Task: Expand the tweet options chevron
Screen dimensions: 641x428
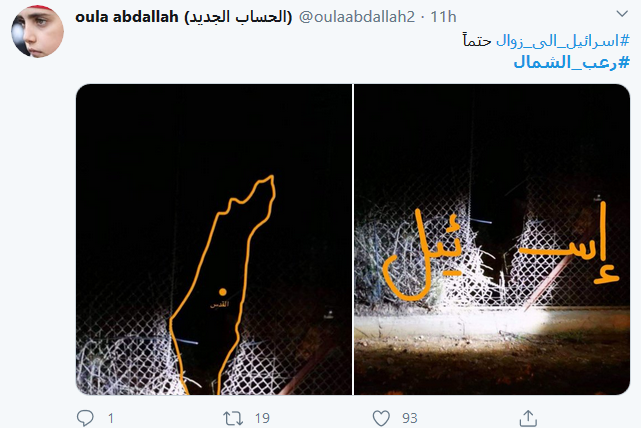Action: 622,14
